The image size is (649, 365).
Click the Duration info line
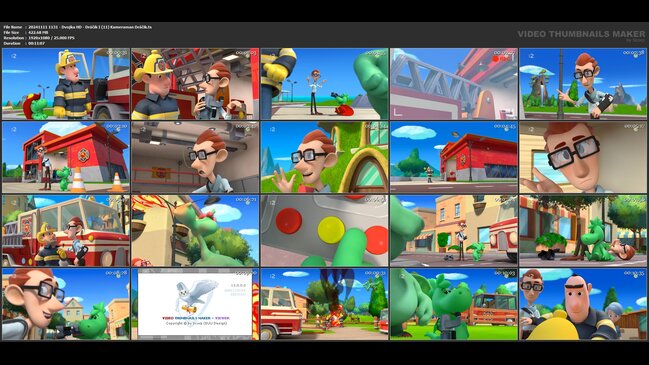pyautogui.click(x=24, y=43)
